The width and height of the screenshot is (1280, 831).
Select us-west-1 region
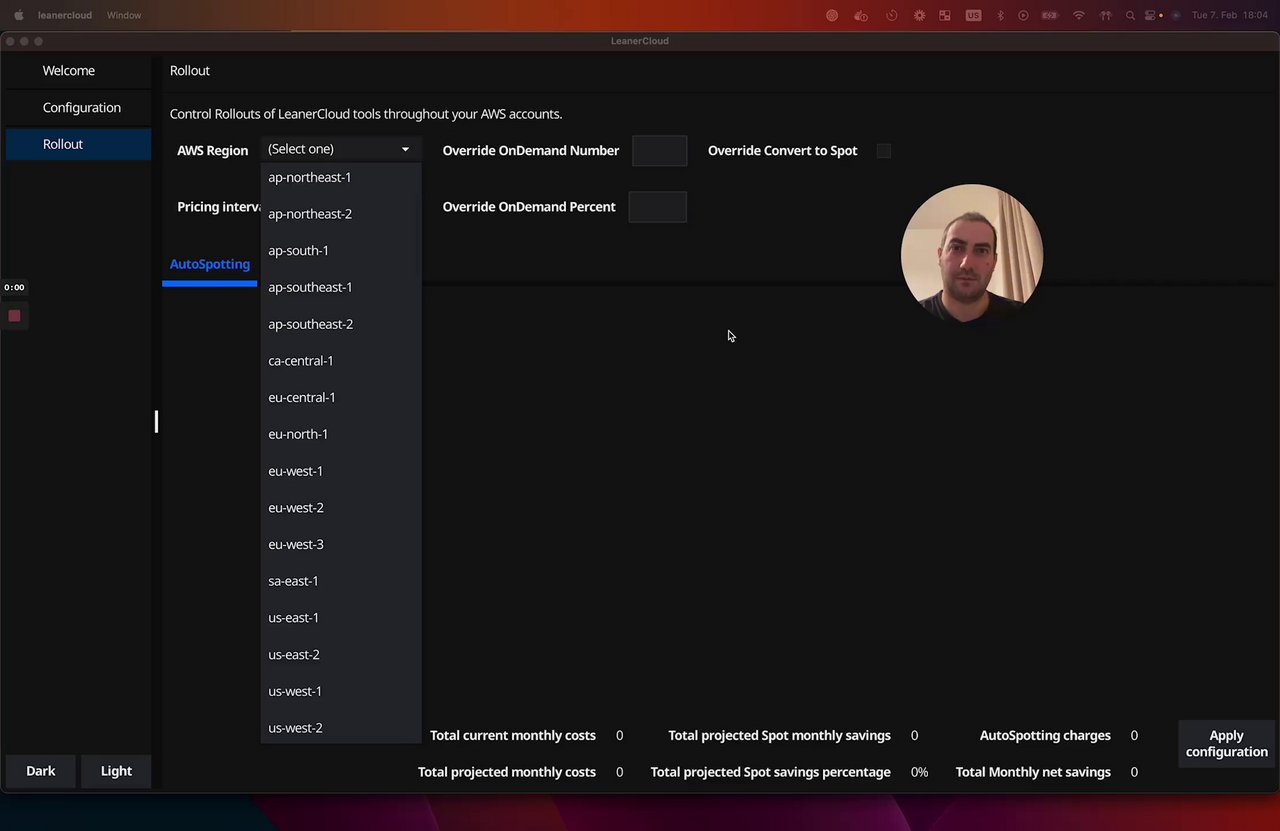point(341,691)
